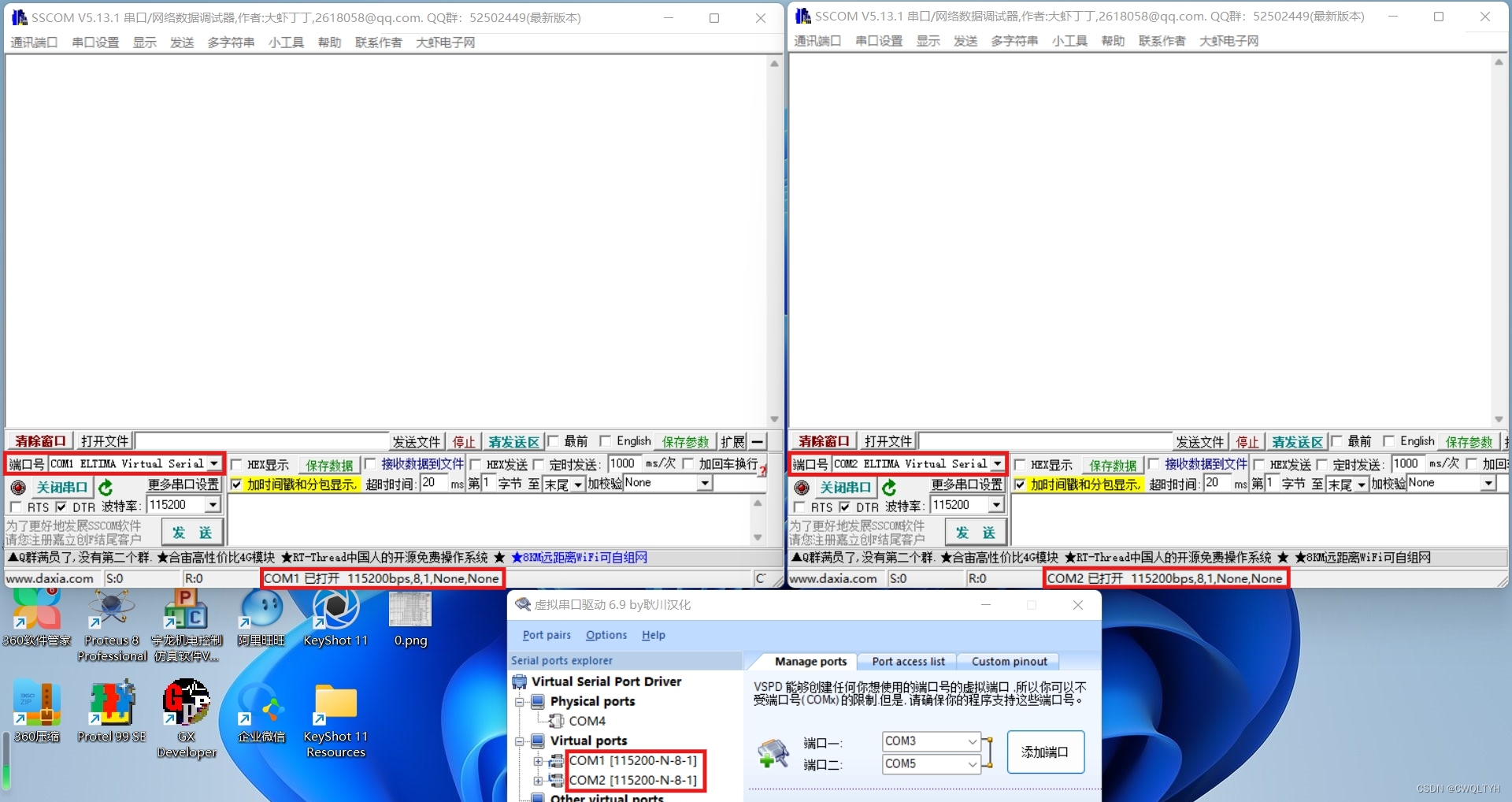Enable 最前 checkbox in left SSCOM

point(553,441)
